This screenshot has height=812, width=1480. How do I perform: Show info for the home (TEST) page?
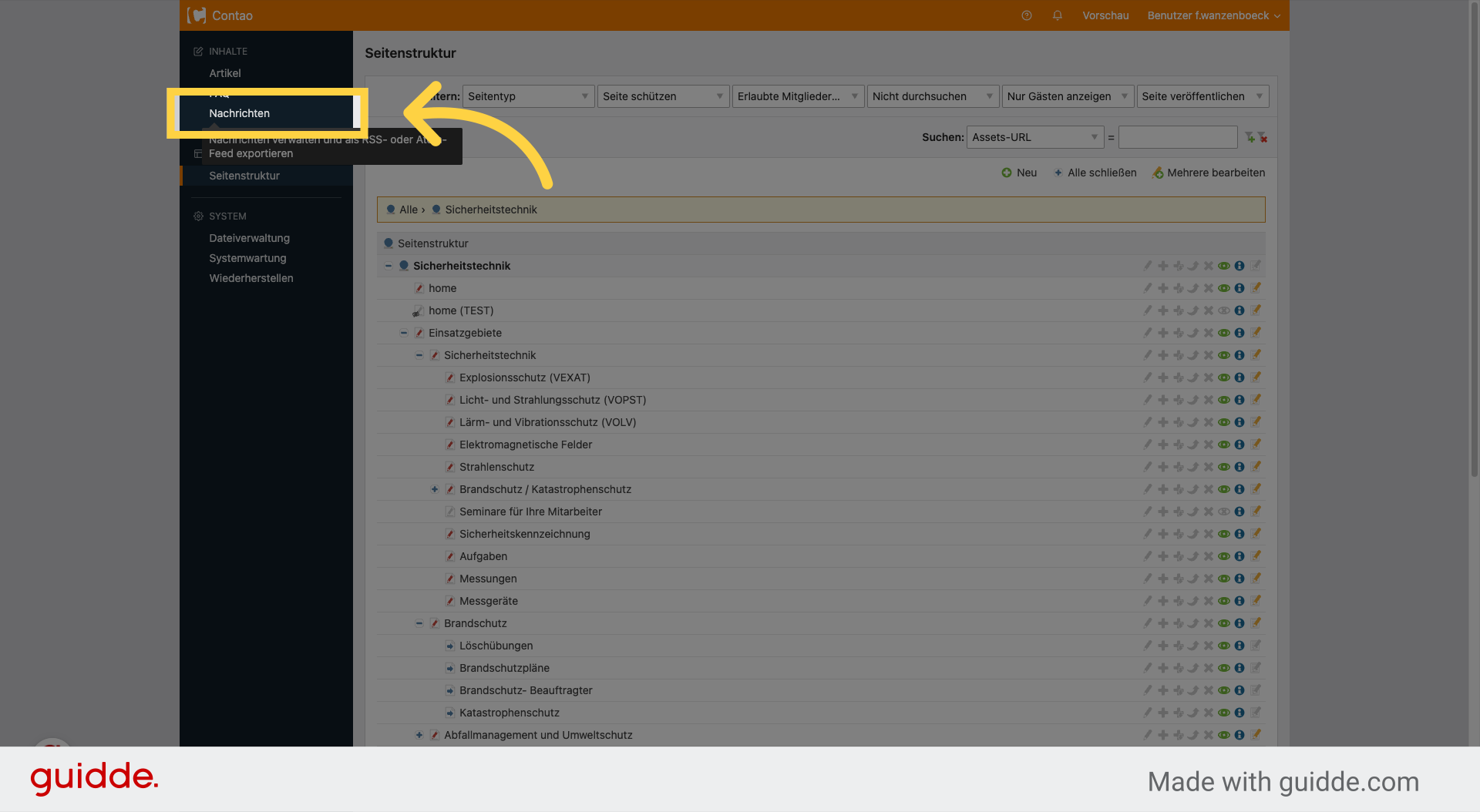[x=1239, y=310]
